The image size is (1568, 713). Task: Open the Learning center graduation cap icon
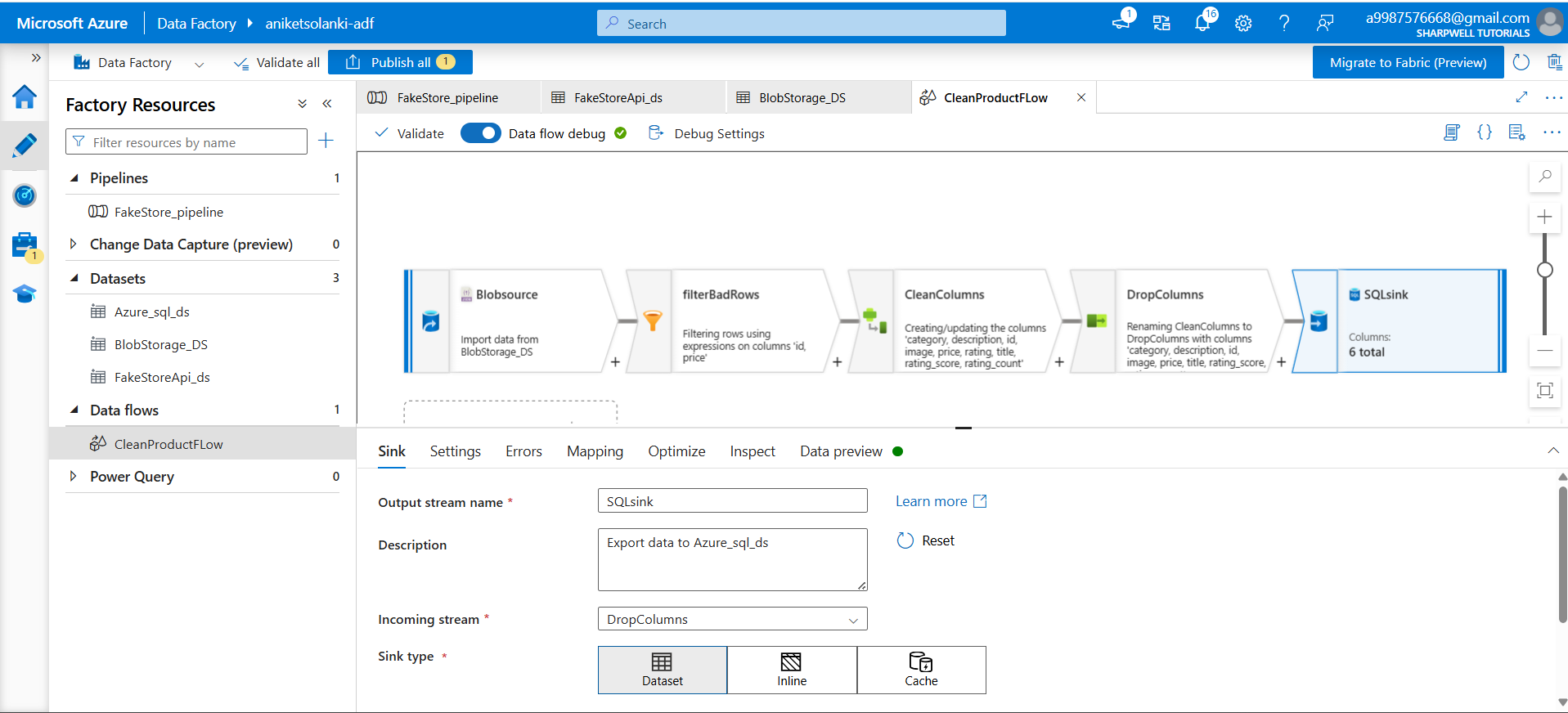point(25,294)
